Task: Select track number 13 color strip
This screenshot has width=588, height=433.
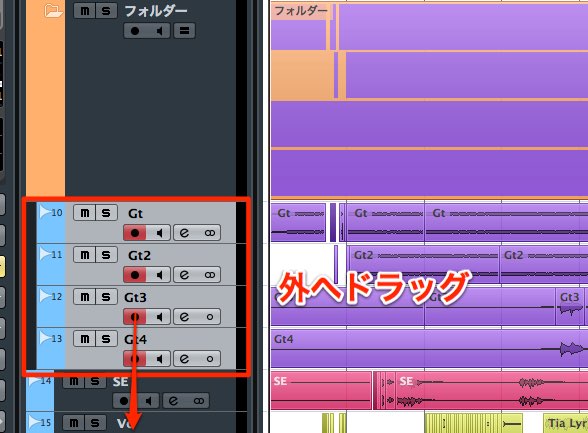Action: click(51, 349)
